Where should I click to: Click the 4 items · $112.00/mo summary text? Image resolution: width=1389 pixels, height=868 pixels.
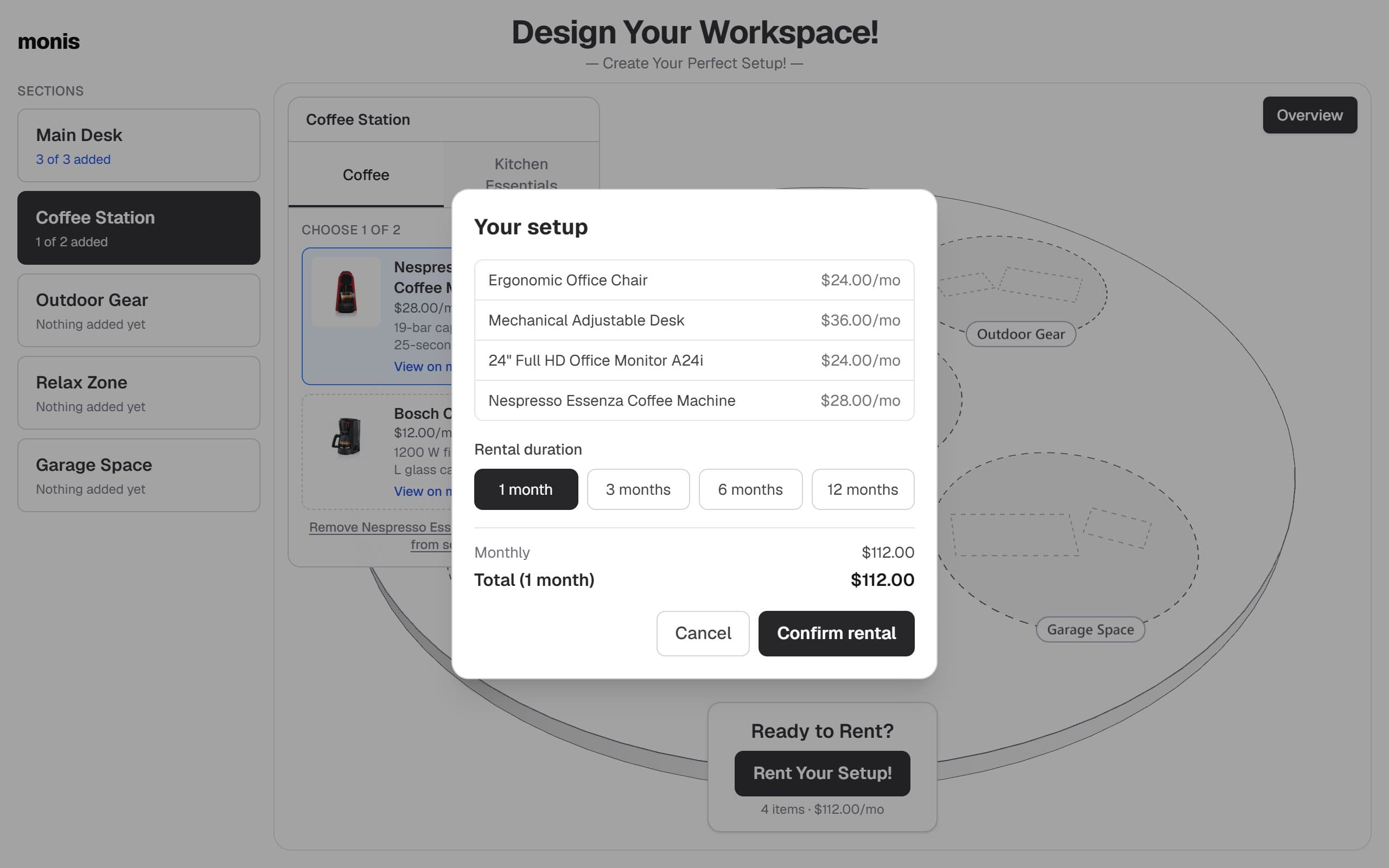(822, 809)
